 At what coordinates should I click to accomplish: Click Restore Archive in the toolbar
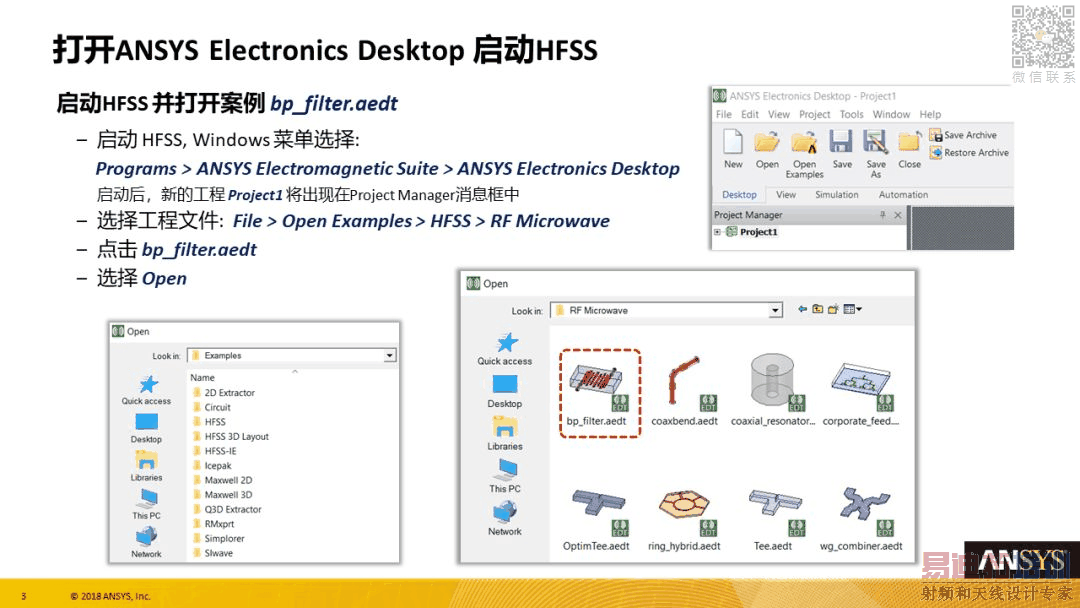(969, 153)
